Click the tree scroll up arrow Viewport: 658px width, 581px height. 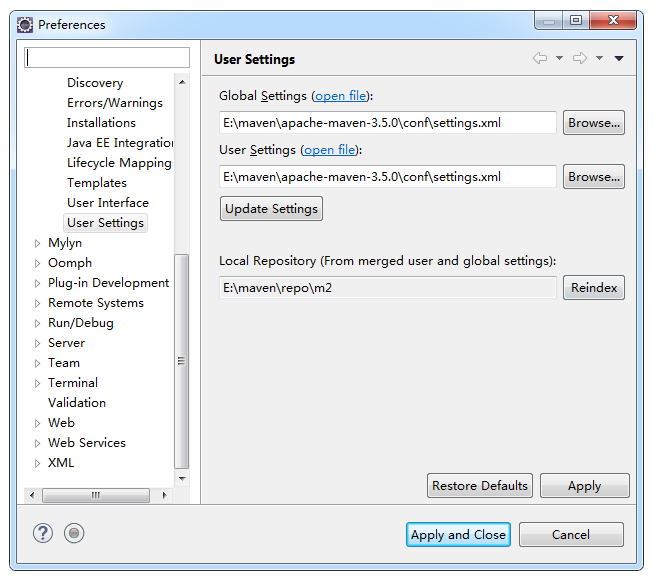pyautogui.click(x=182, y=82)
